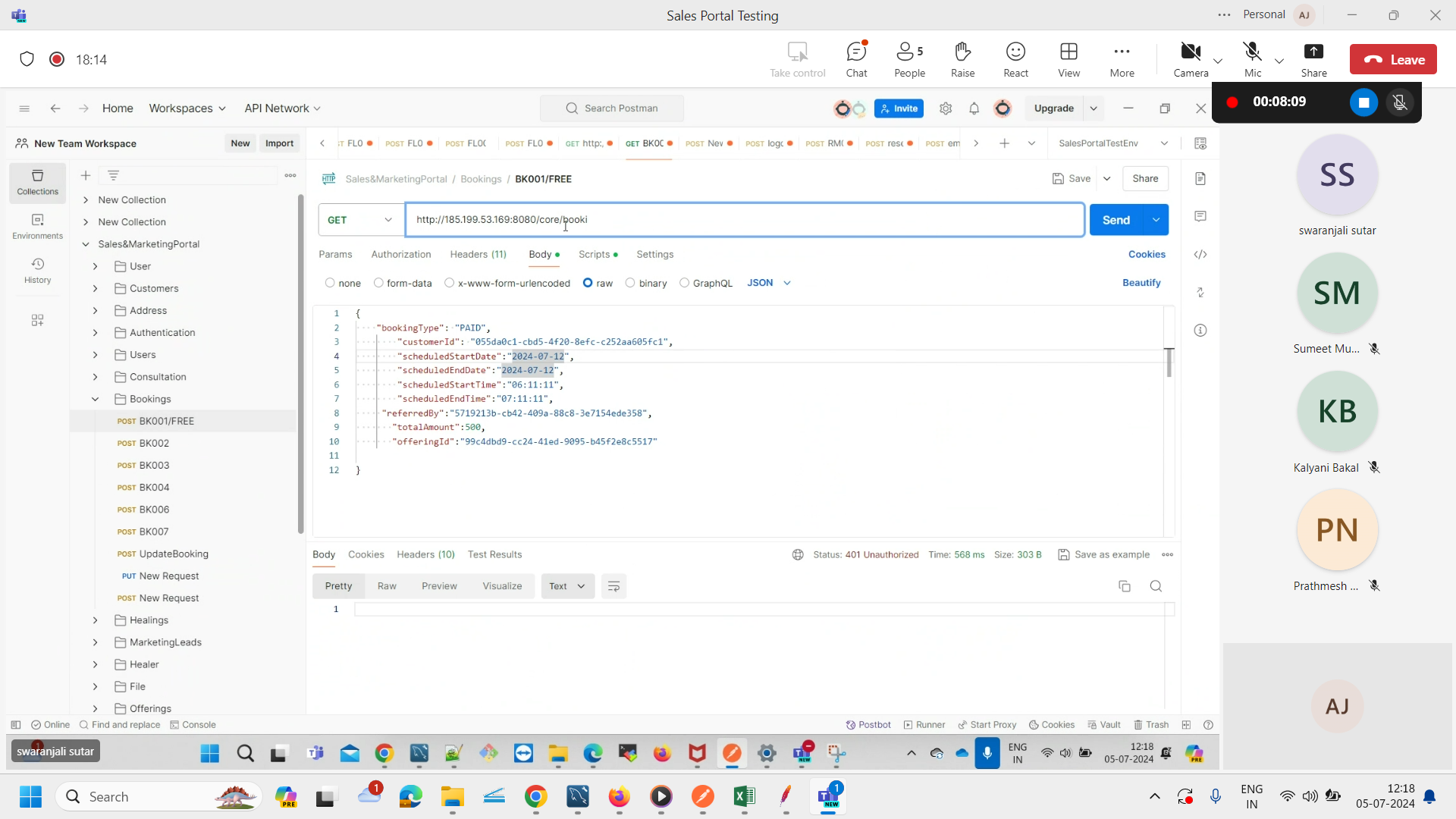The width and height of the screenshot is (1456, 819).
Task: Raise hand in the meeting
Action: pos(962,59)
